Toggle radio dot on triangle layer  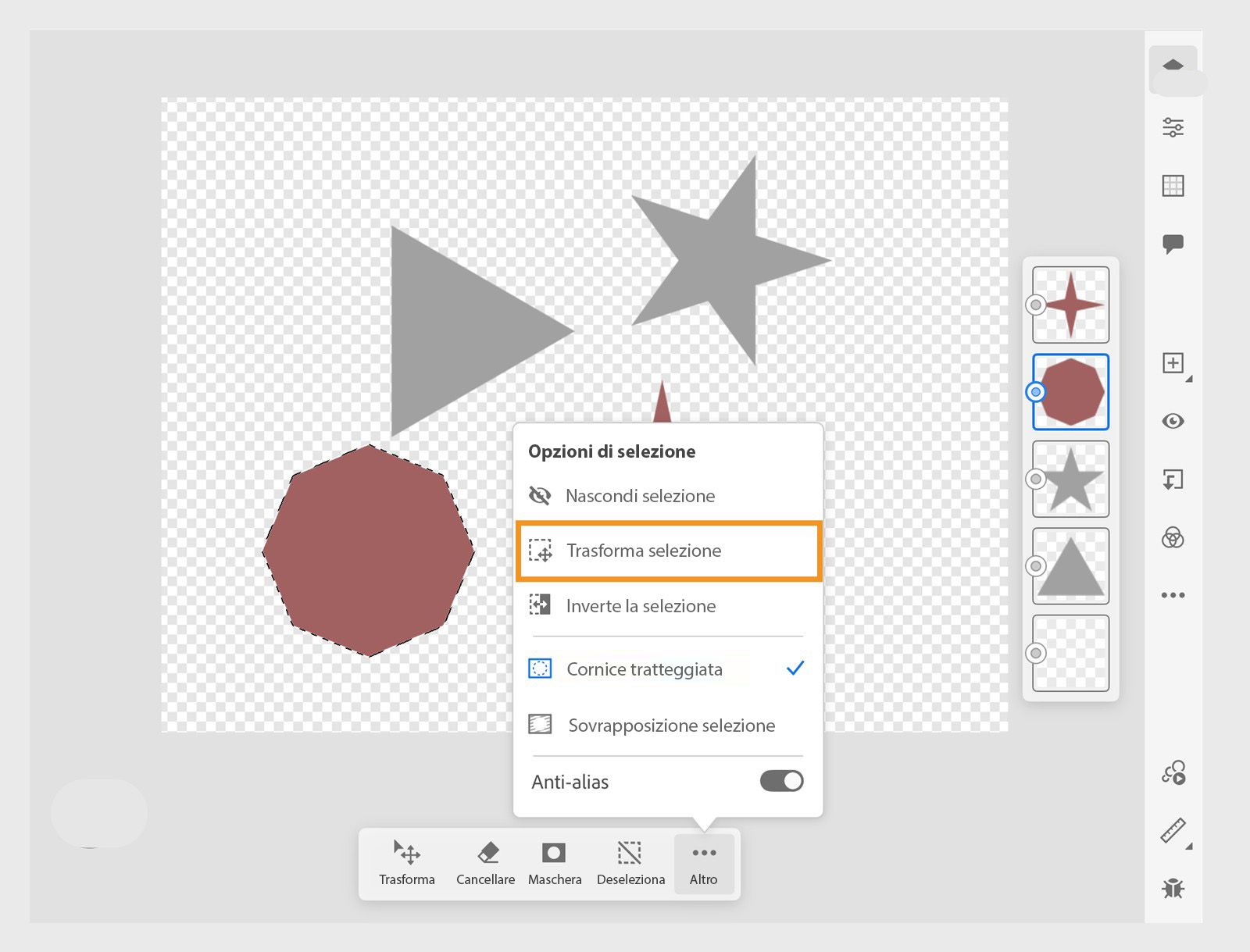[x=1036, y=566]
